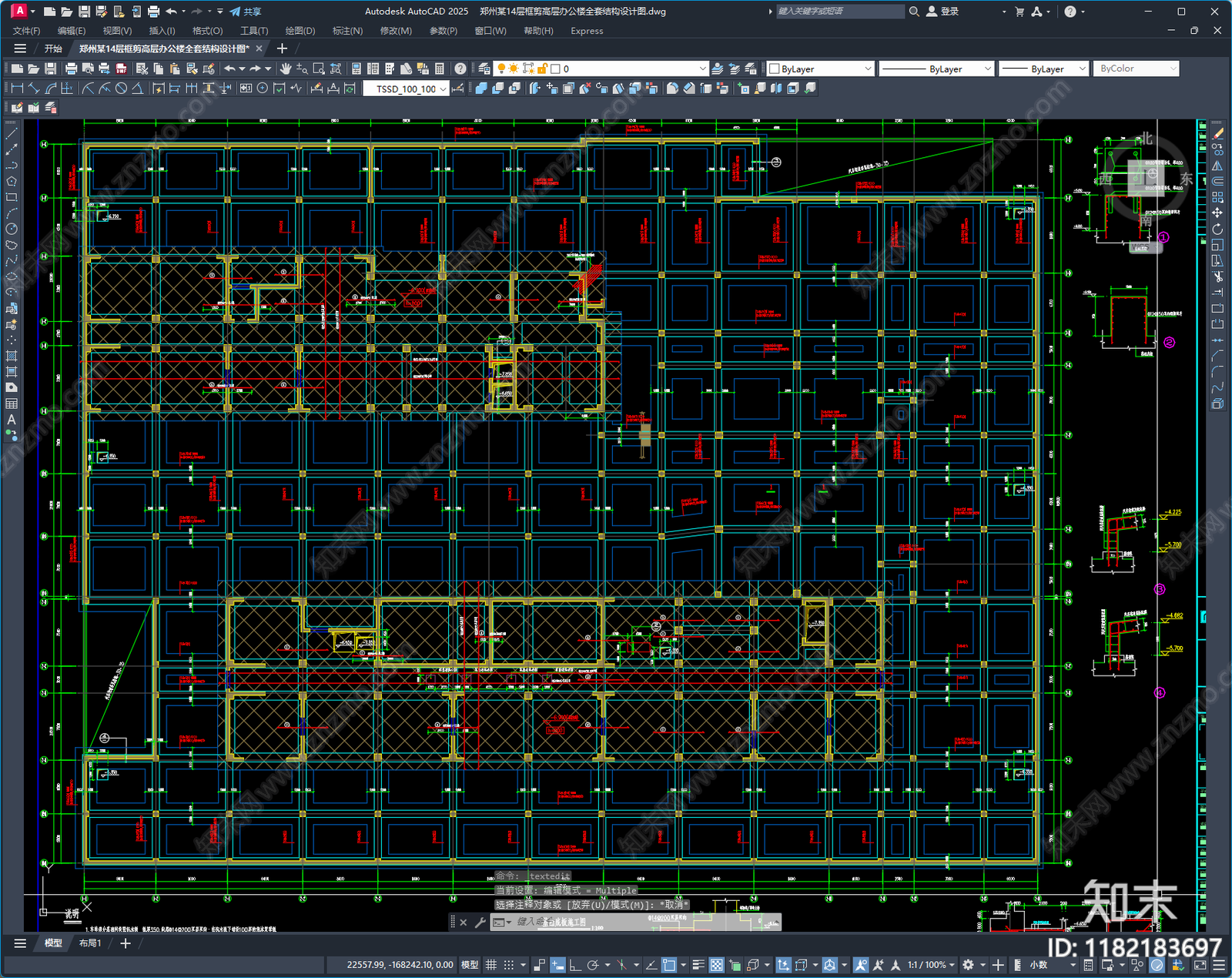Add a new layout with plus button
Screen dimensions: 1232x978
coord(126,943)
